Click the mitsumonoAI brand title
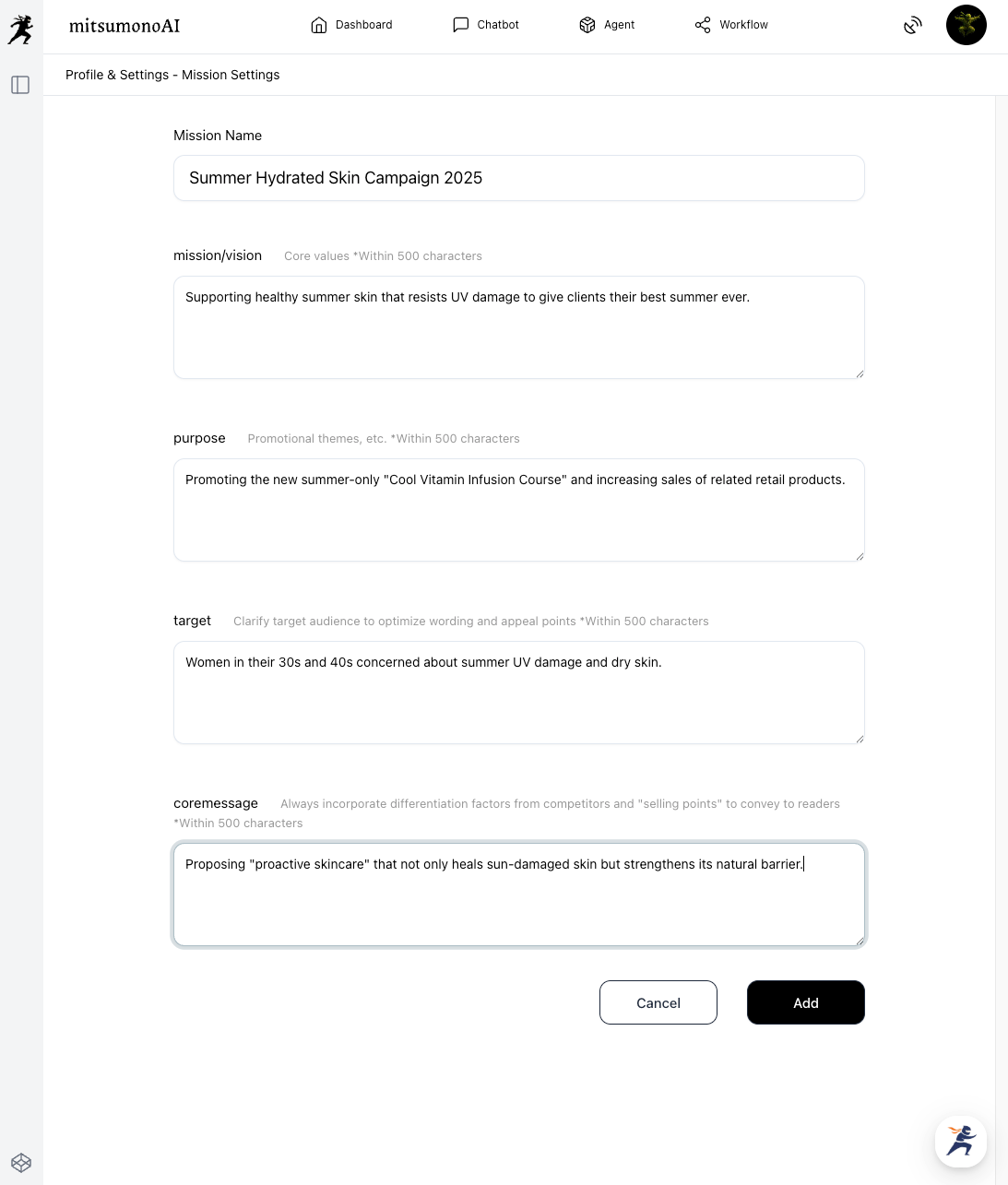This screenshot has height=1185, width=1008. (x=125, y=26)
